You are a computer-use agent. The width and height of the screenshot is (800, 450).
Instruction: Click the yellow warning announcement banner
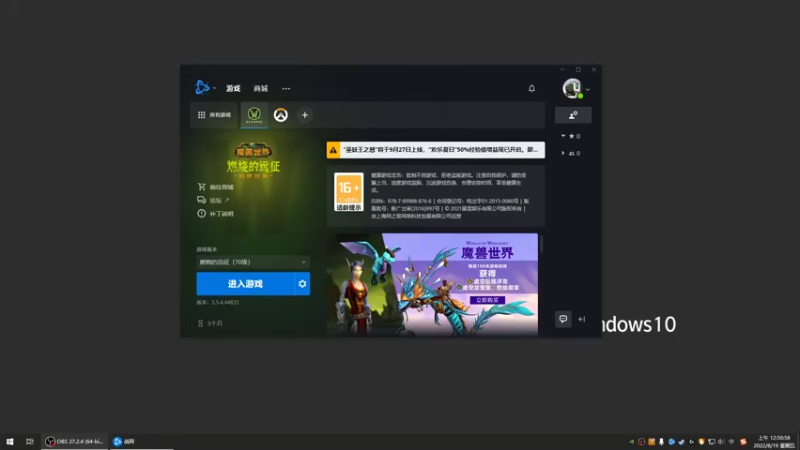tap(436, 150)
